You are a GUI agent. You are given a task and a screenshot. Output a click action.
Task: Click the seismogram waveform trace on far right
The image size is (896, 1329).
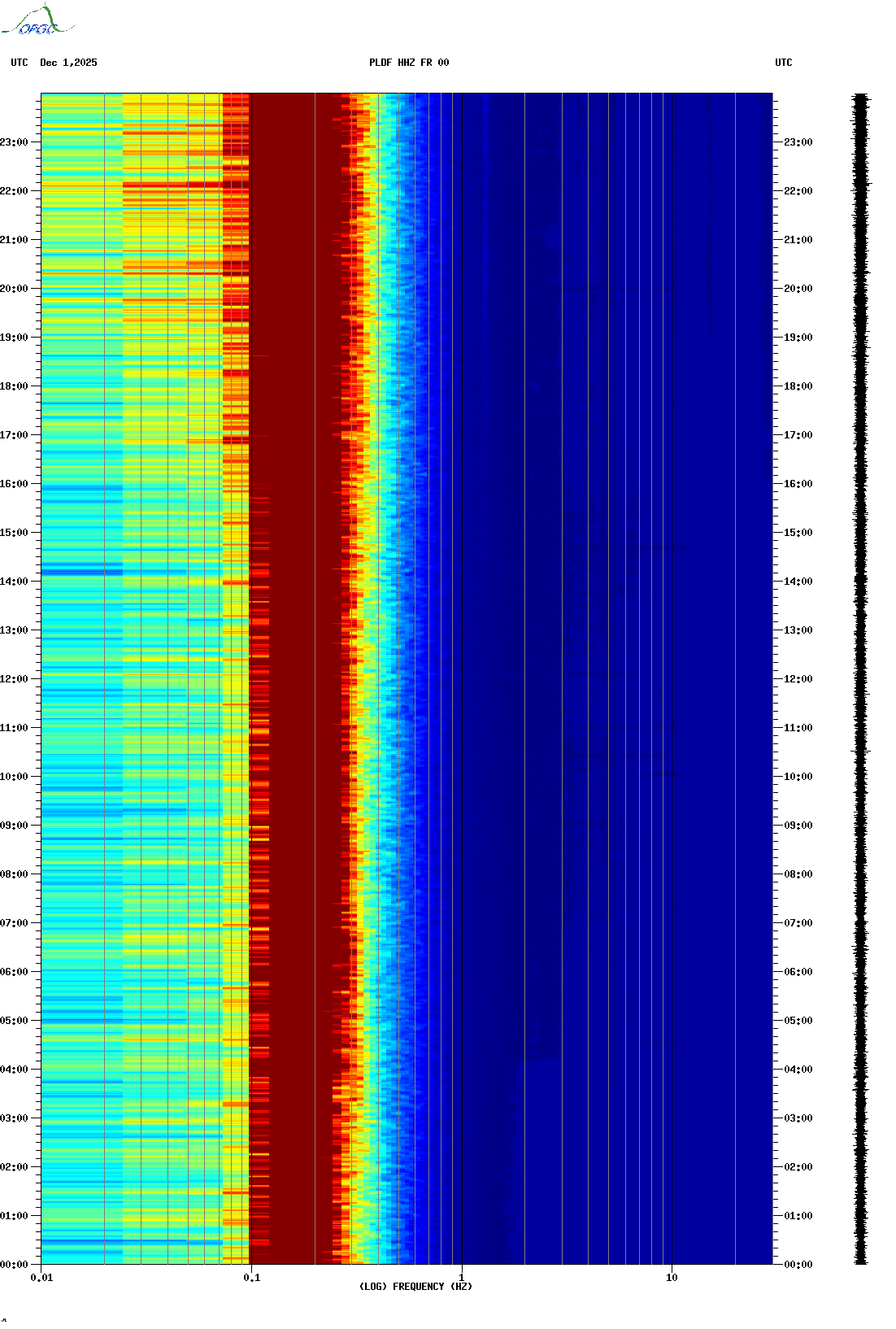[x=860, y=678]
